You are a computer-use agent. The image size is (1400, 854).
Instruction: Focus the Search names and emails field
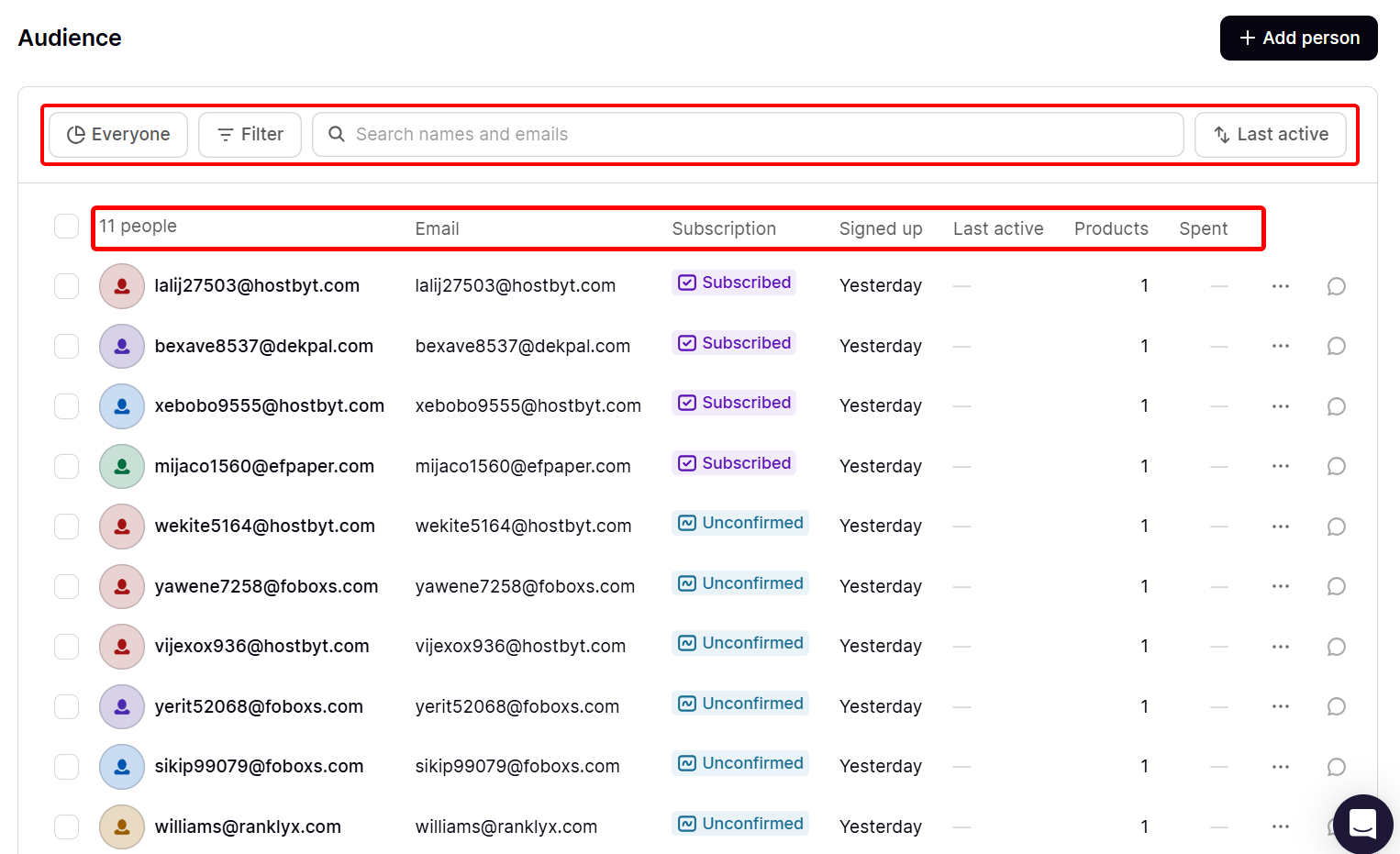coord(748,135)
